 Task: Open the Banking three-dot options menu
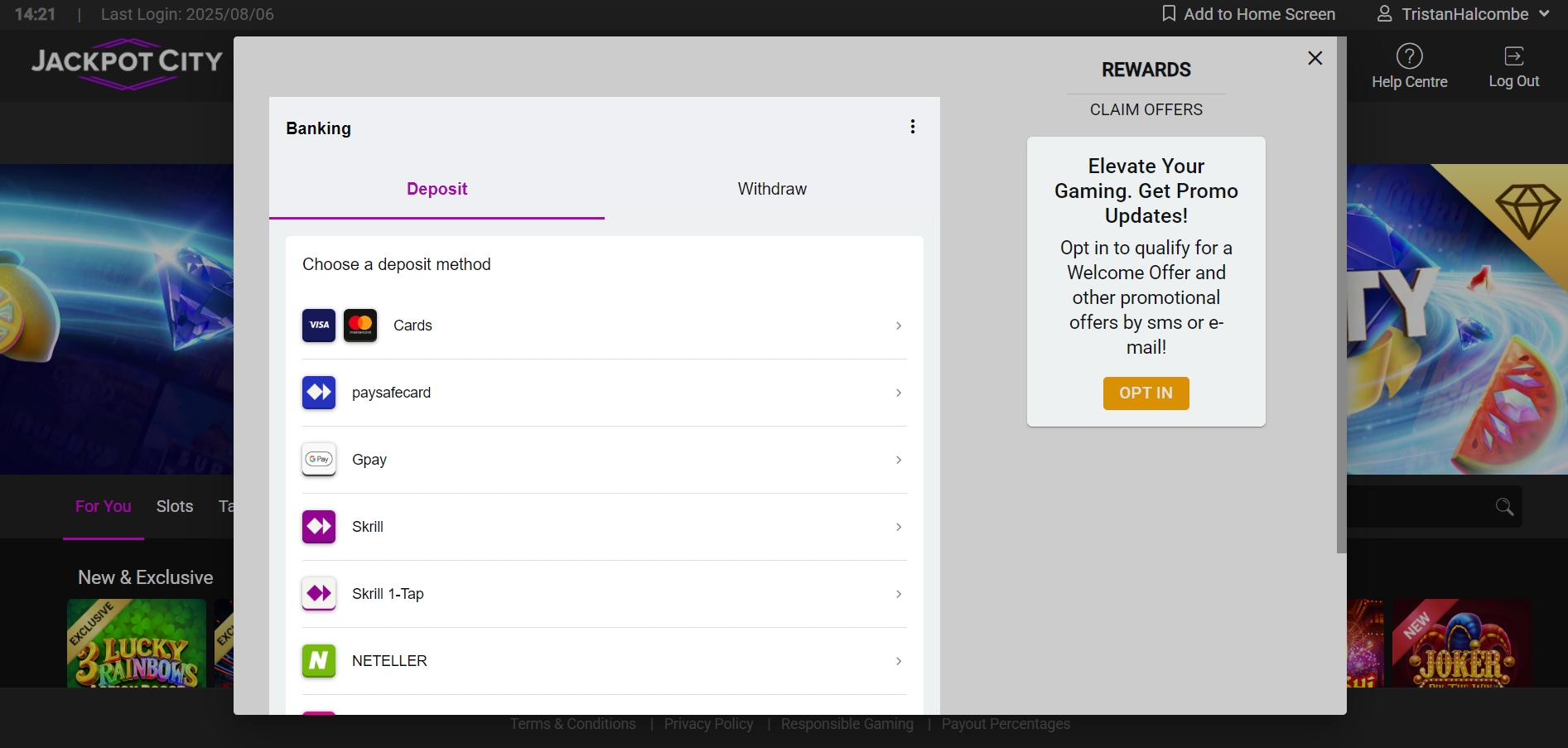coord(913,127)
